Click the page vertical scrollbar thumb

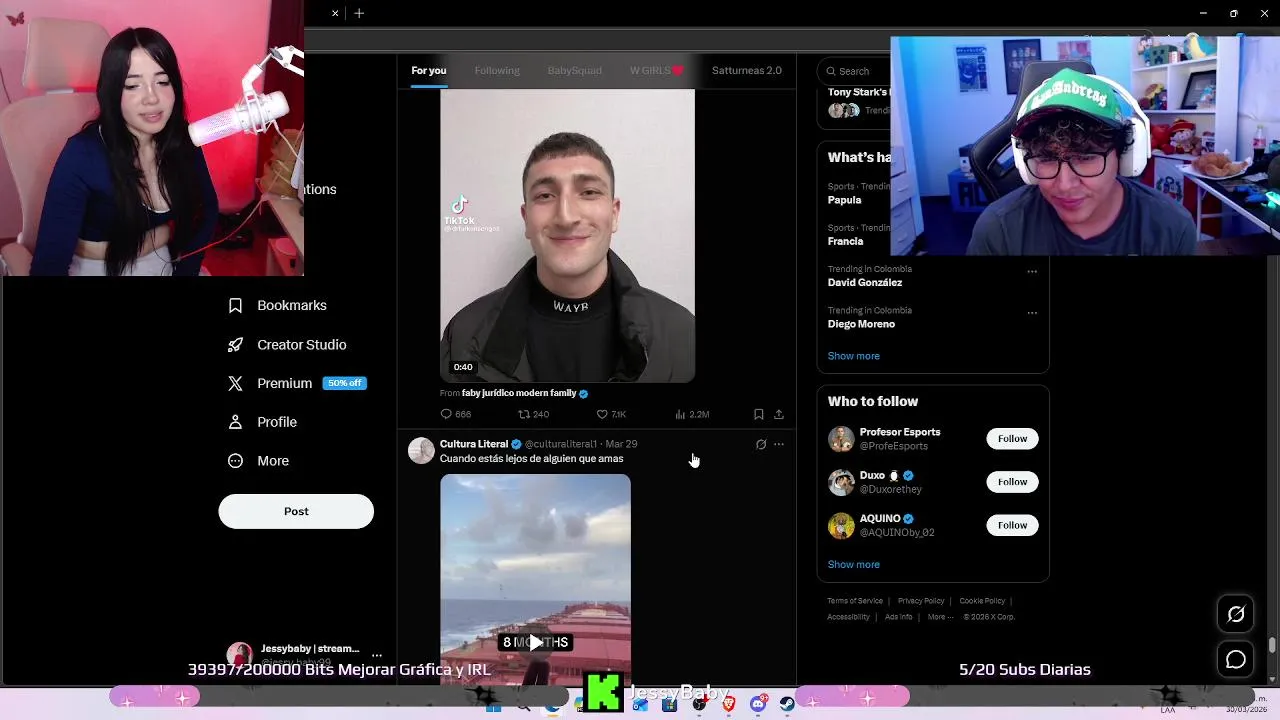(1272, 646)
